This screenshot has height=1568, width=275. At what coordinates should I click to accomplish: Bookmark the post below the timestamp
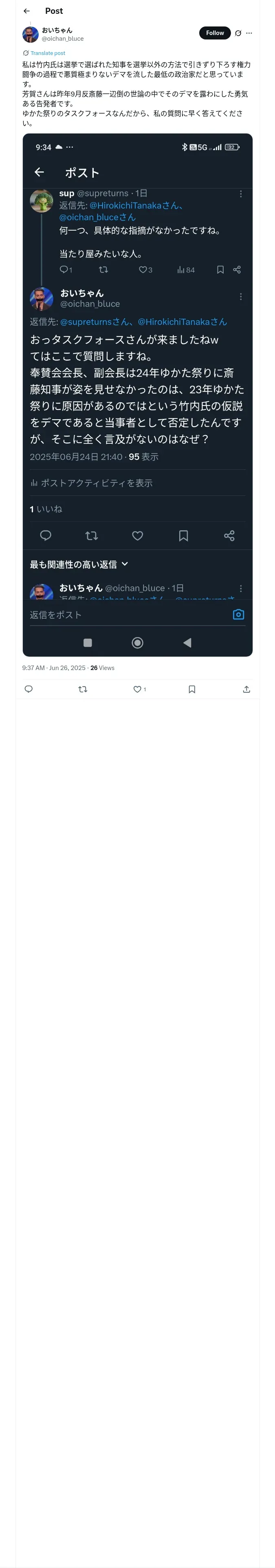coord(191,689)
